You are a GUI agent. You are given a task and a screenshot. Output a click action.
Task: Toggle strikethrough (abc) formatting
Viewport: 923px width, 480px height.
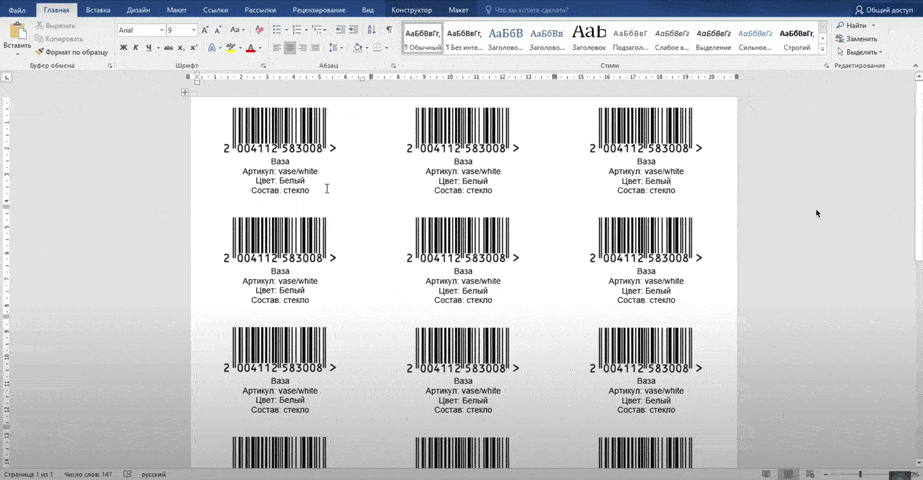click(x=167, y=48)
